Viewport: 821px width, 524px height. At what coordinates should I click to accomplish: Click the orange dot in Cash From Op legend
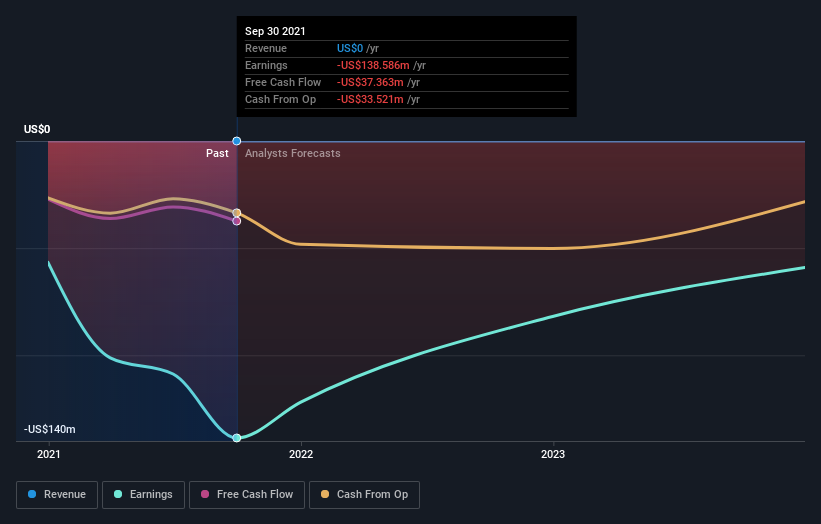(x=325, y=494)
